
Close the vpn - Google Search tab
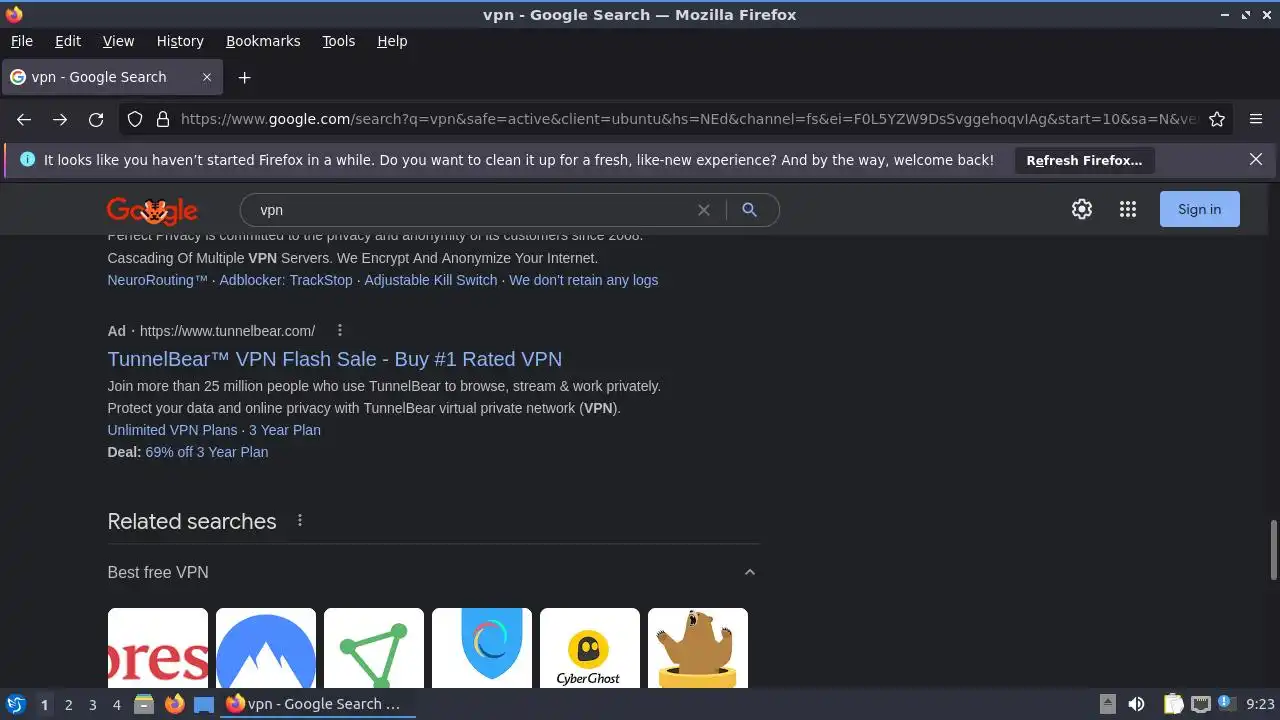207,77
